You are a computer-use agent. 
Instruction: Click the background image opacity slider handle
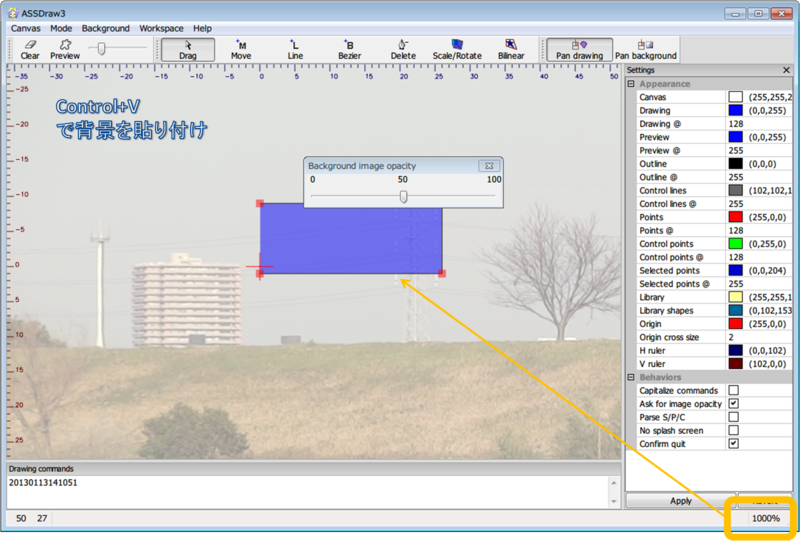pos(403,196)
